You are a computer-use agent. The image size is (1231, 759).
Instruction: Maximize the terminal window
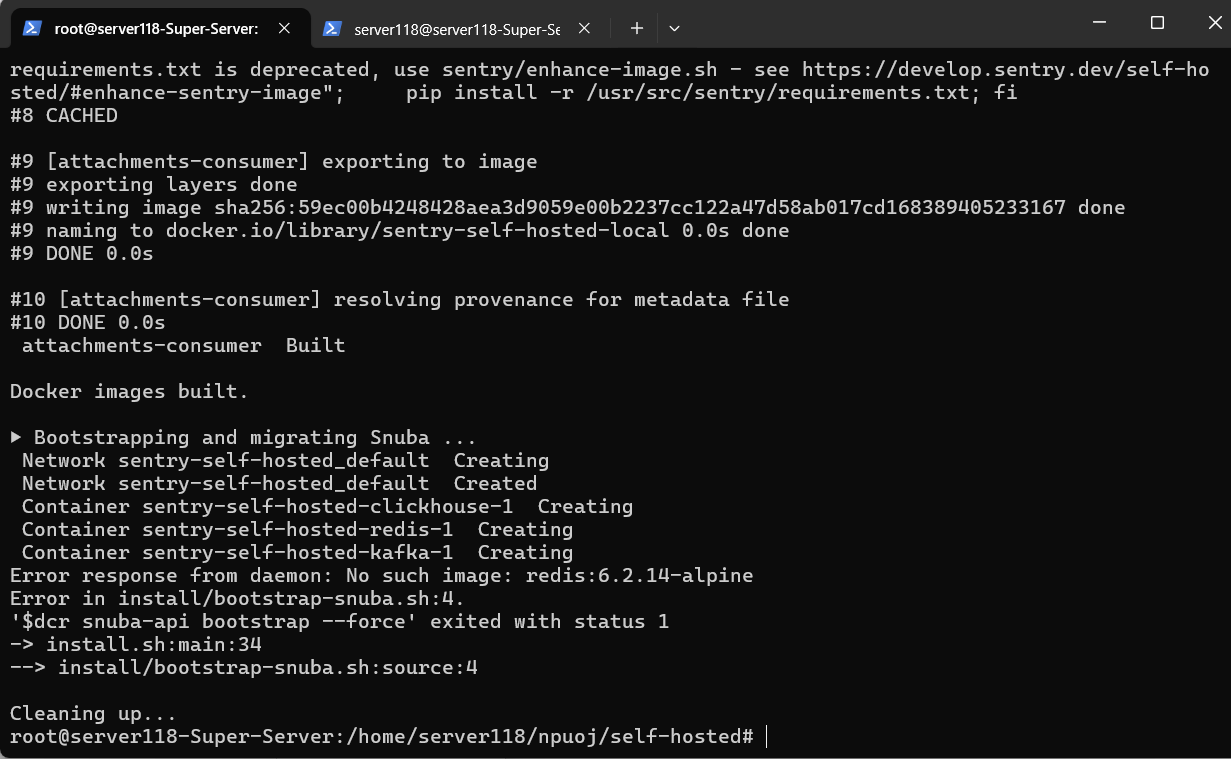pyautogui.click(x=1157, y=23)
